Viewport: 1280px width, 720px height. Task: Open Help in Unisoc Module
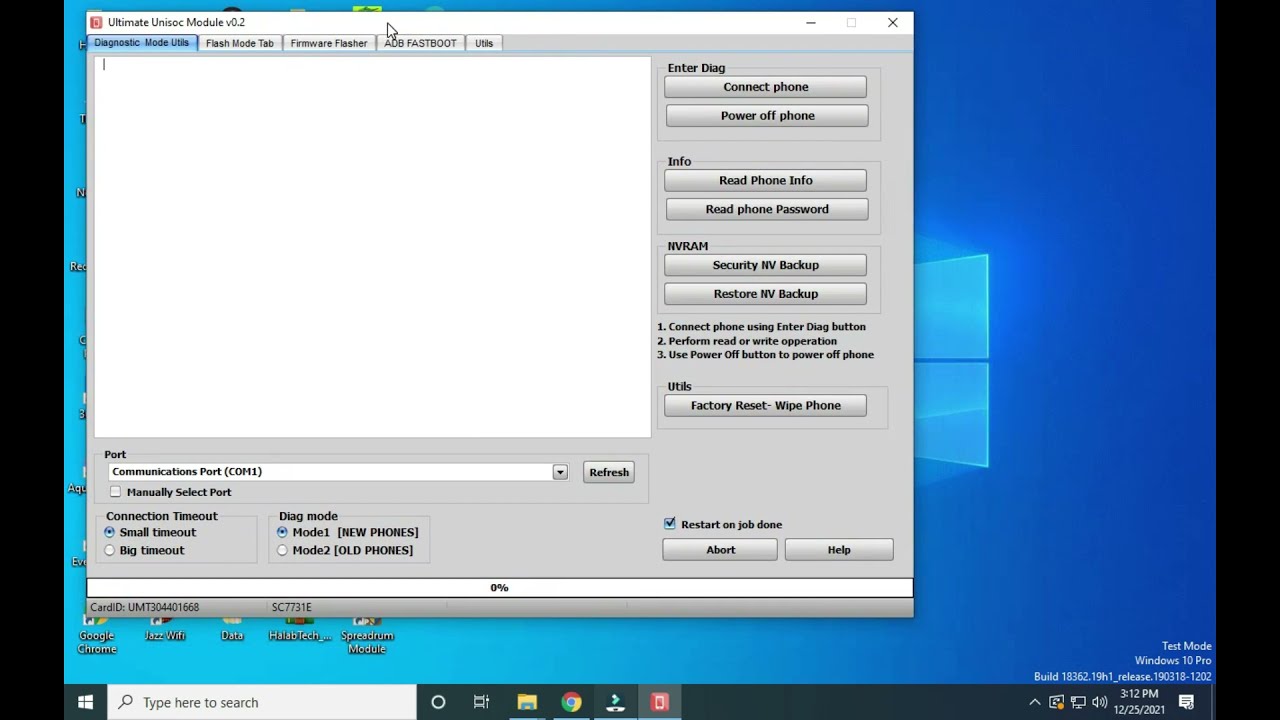839,550
